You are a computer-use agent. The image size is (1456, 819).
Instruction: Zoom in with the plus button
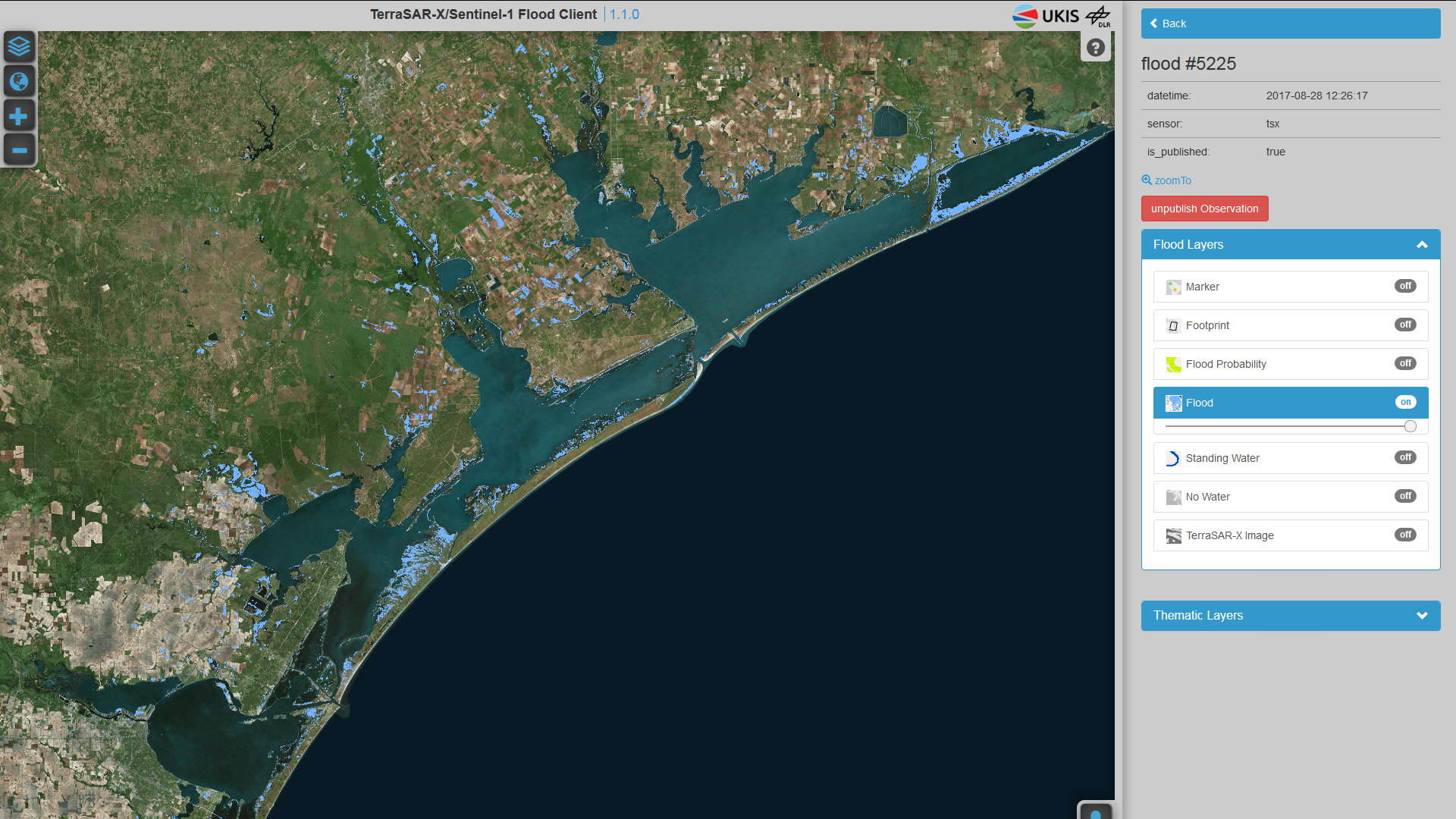(19, 116)
